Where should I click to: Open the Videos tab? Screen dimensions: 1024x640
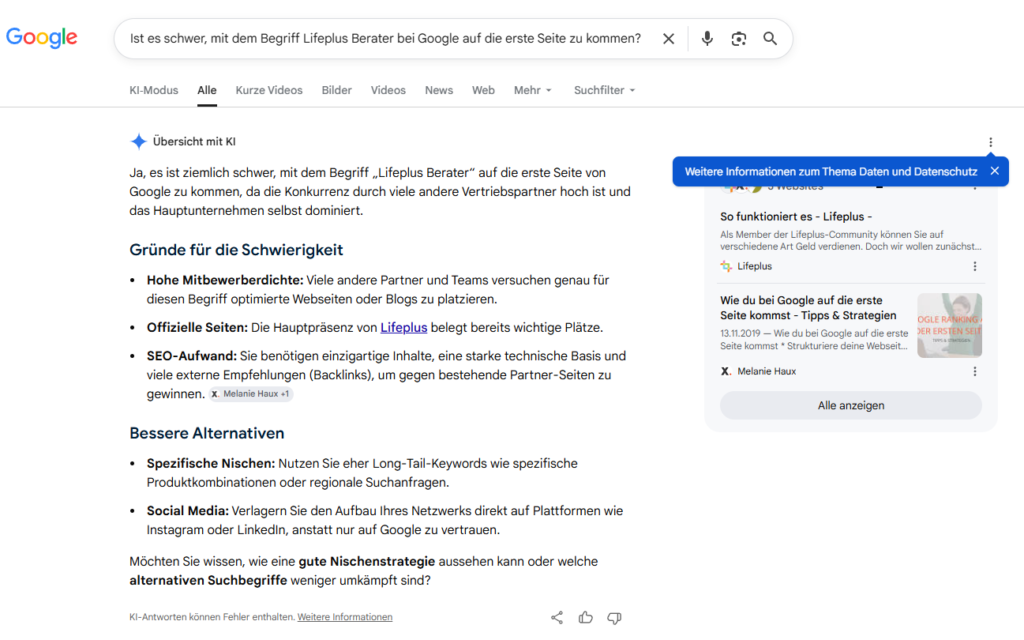point(388,90)
